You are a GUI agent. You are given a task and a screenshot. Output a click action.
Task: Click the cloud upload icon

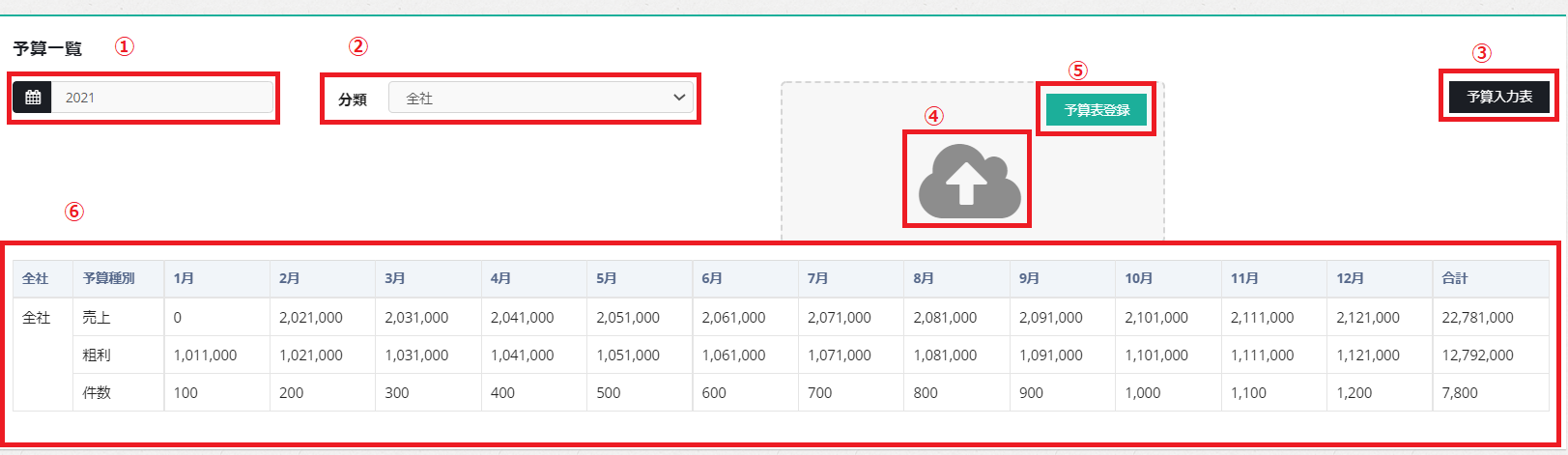tap(968, 181)
